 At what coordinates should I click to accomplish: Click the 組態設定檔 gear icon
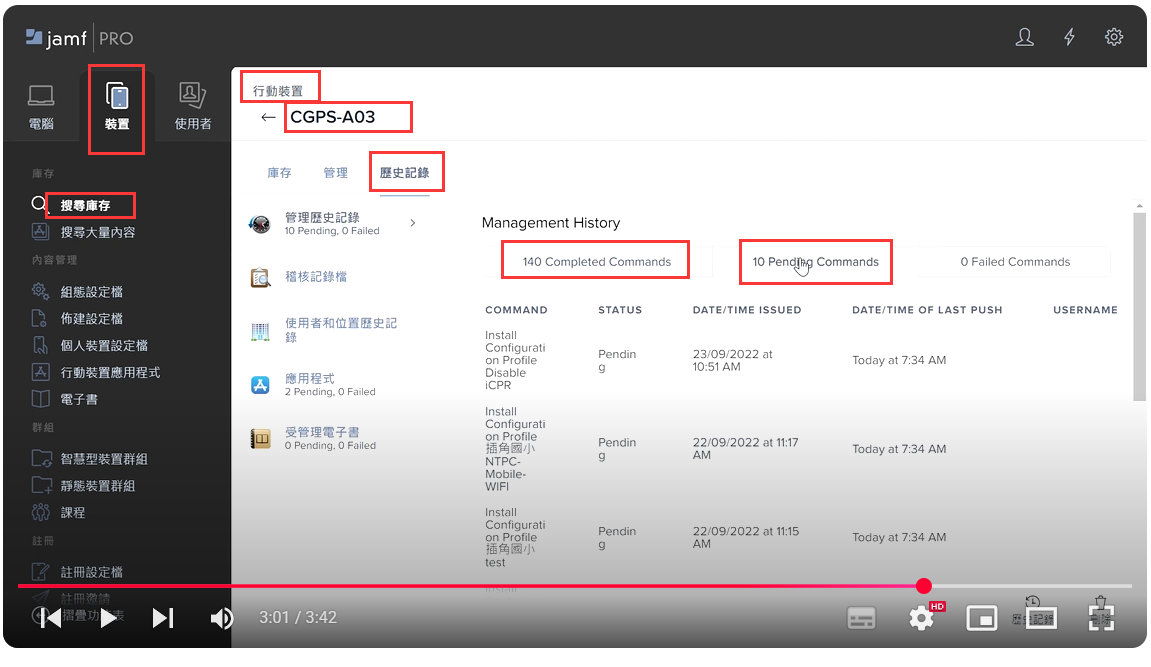tap(40, 291)
